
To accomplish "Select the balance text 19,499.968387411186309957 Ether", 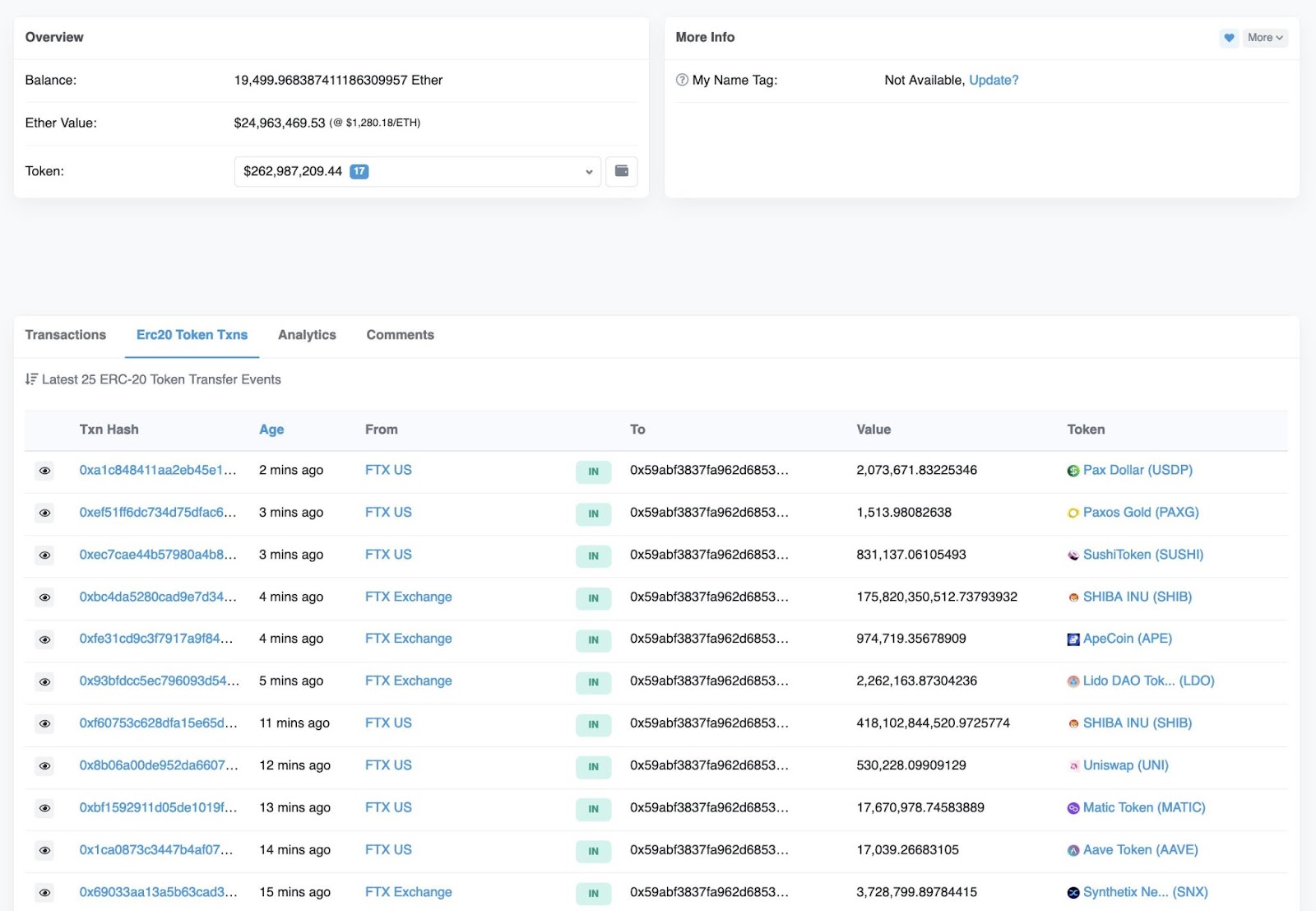I will point(338,80).
